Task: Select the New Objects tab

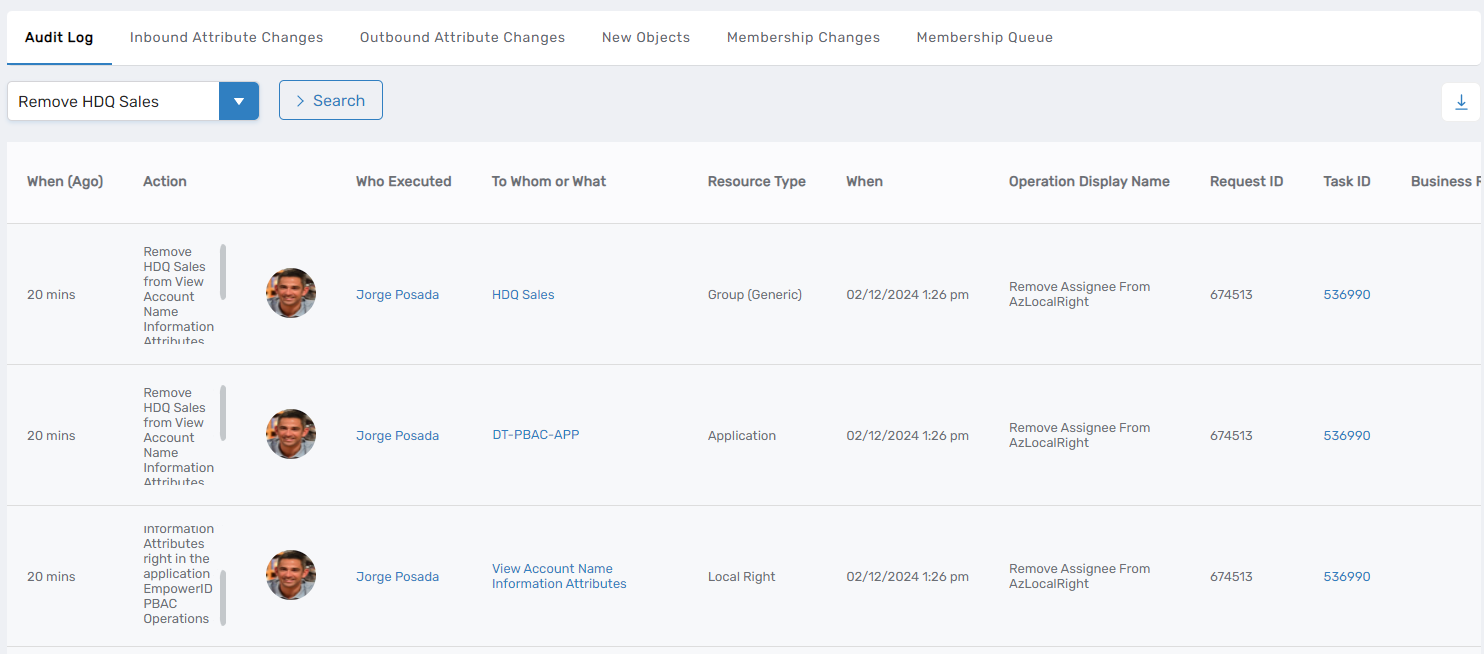Action: [x=645, y=38]
